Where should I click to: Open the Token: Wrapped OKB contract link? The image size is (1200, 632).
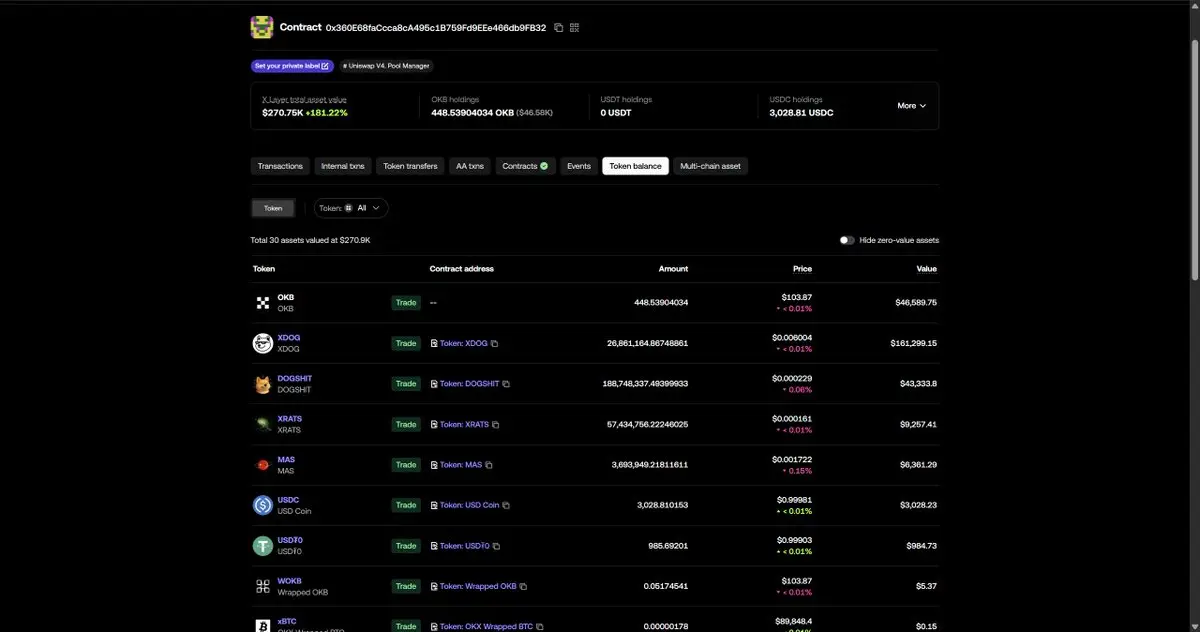tap(478, 586)
